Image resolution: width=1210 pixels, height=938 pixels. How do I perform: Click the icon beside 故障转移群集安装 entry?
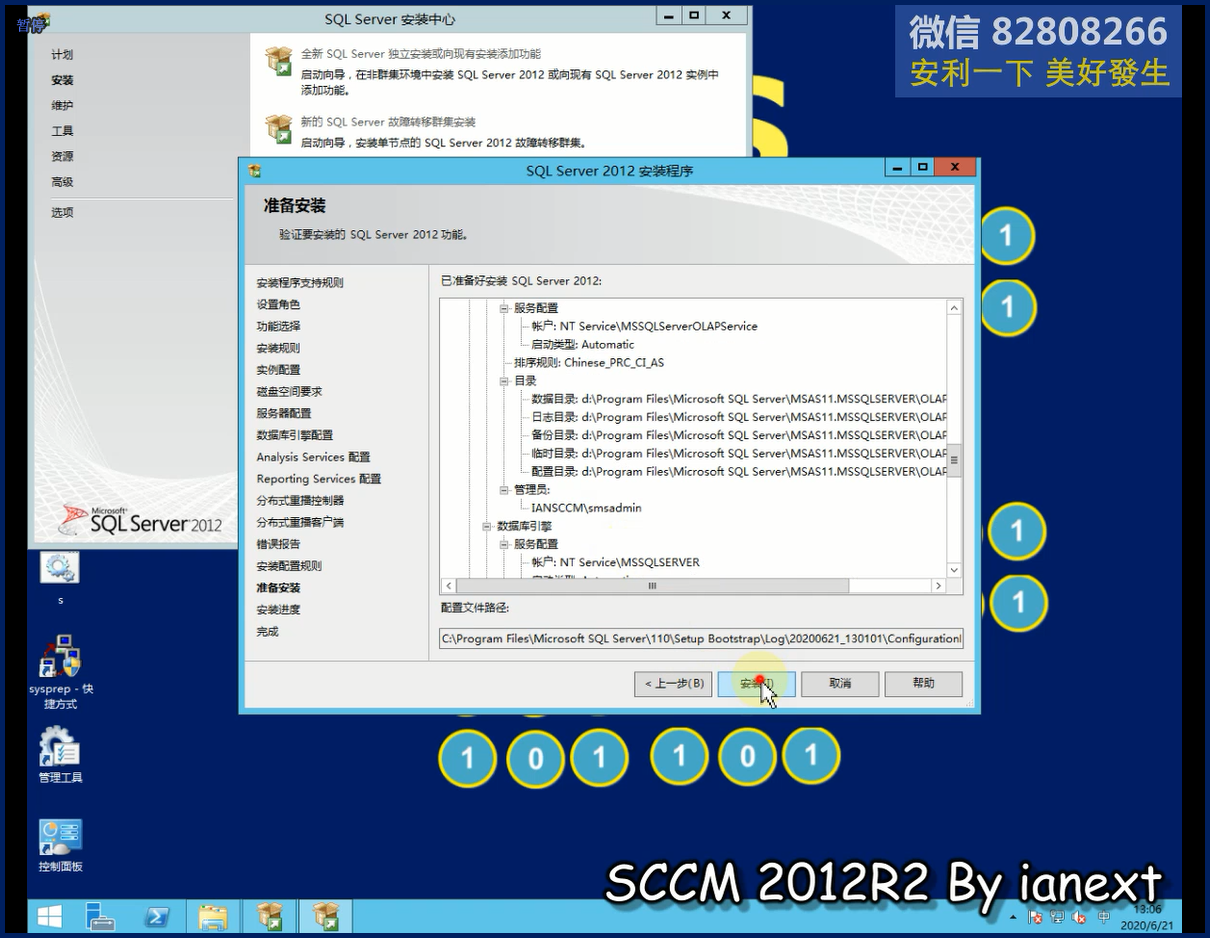tap(278, 128)
